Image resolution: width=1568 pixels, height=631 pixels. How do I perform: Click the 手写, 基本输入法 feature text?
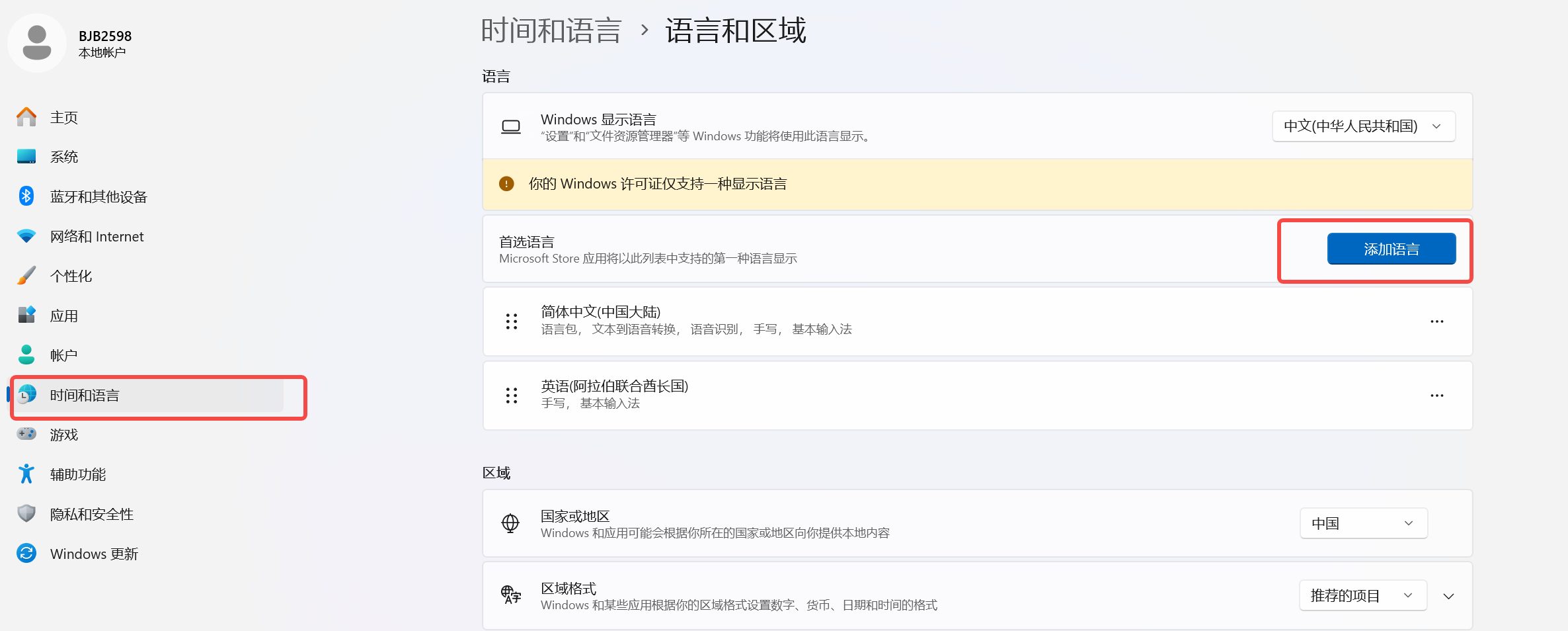(x=590, y=403)
